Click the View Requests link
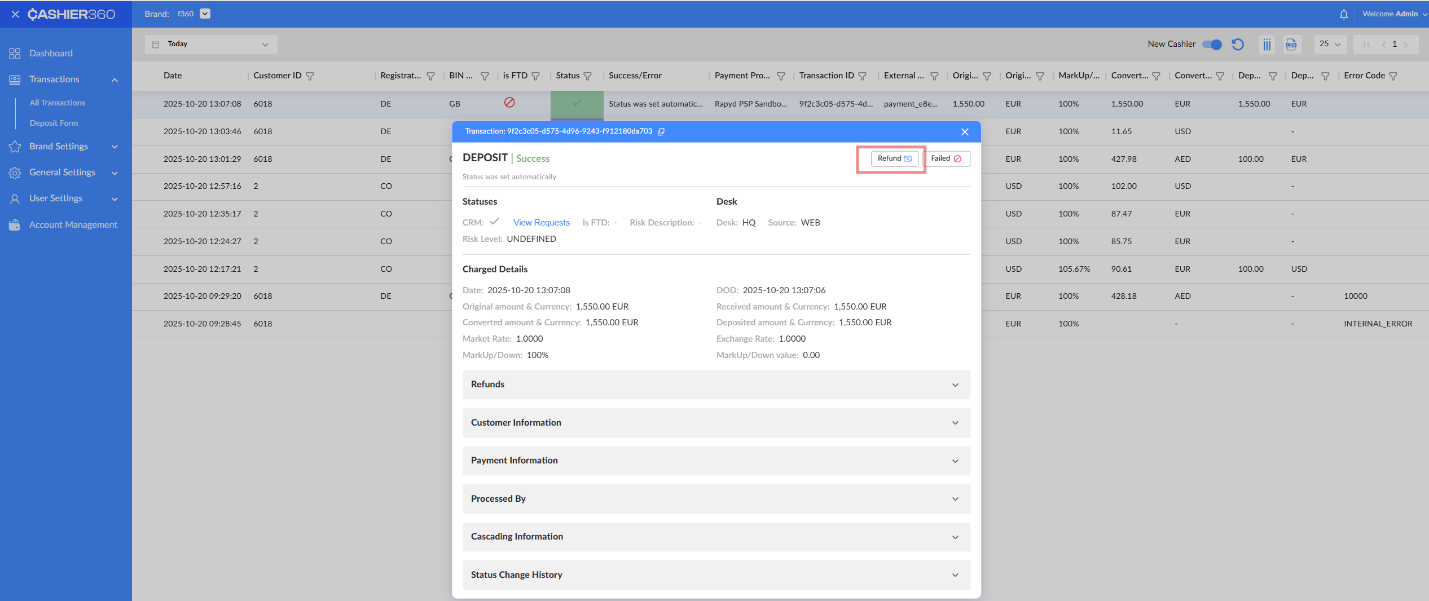1429x601 pixels. click(541, 223)
